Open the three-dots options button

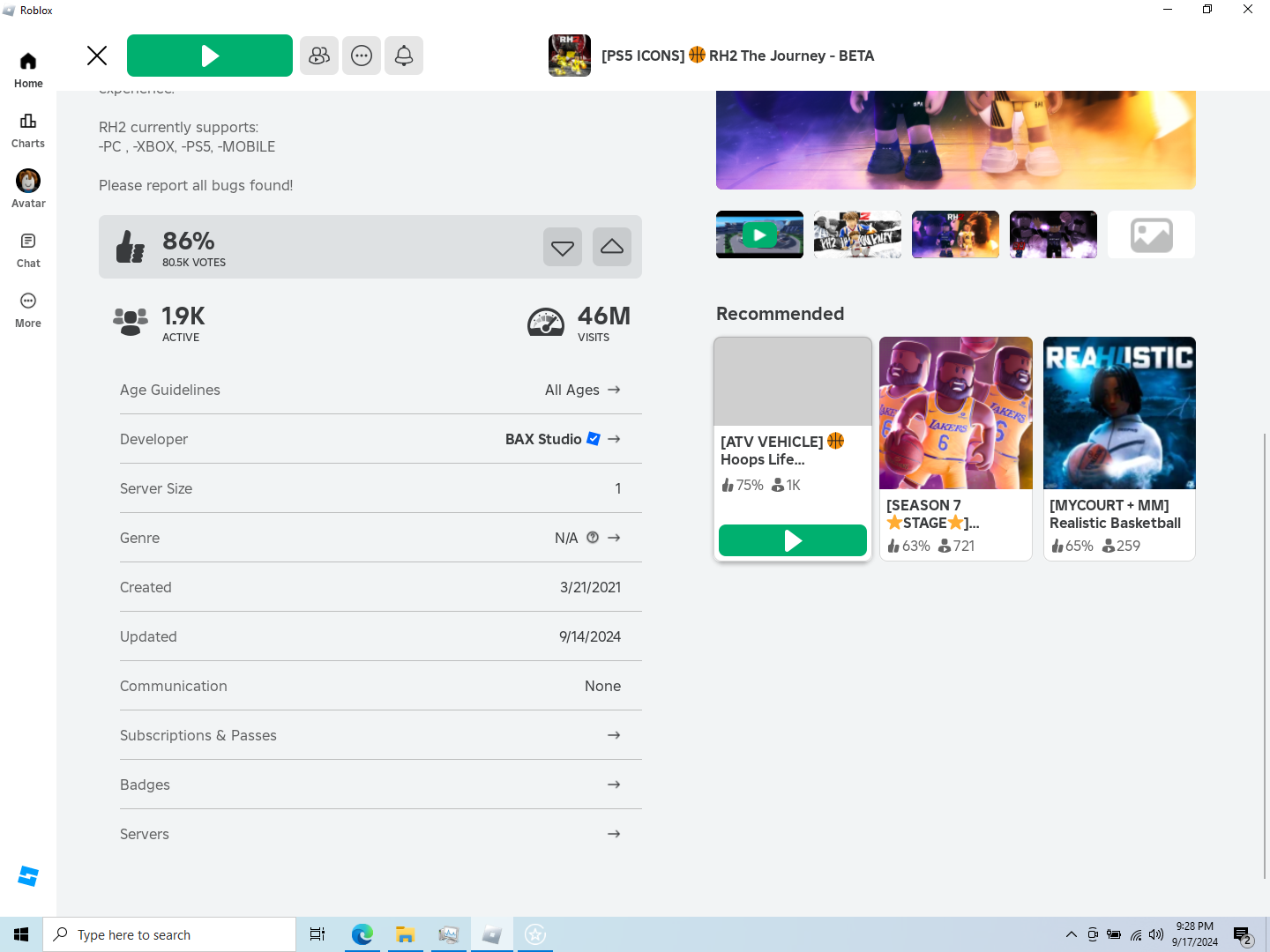[x=362, y=56]
